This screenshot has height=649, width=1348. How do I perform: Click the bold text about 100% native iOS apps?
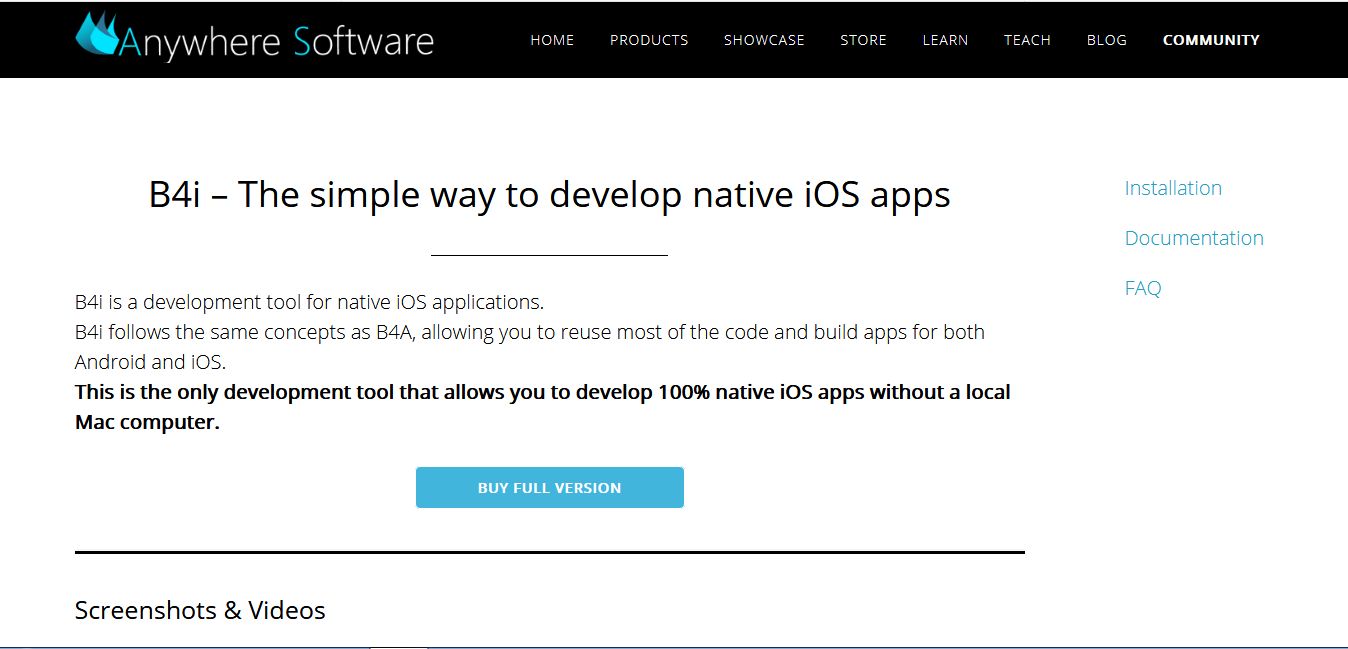click(x=543, y=407)
